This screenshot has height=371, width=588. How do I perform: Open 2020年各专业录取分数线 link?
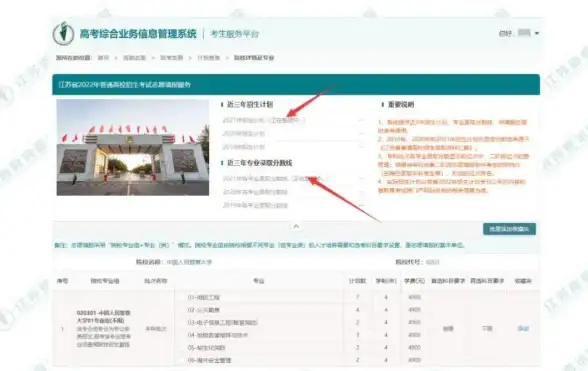point(255,192)
